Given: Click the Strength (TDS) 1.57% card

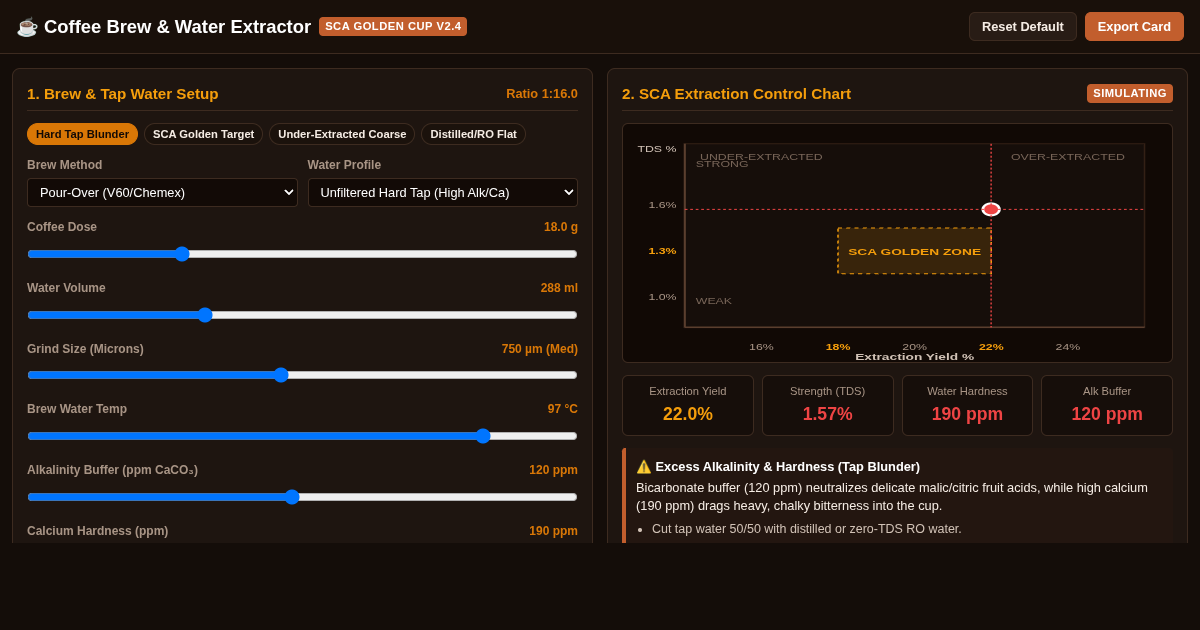Looking at the screenshot, I should (827, 405).
